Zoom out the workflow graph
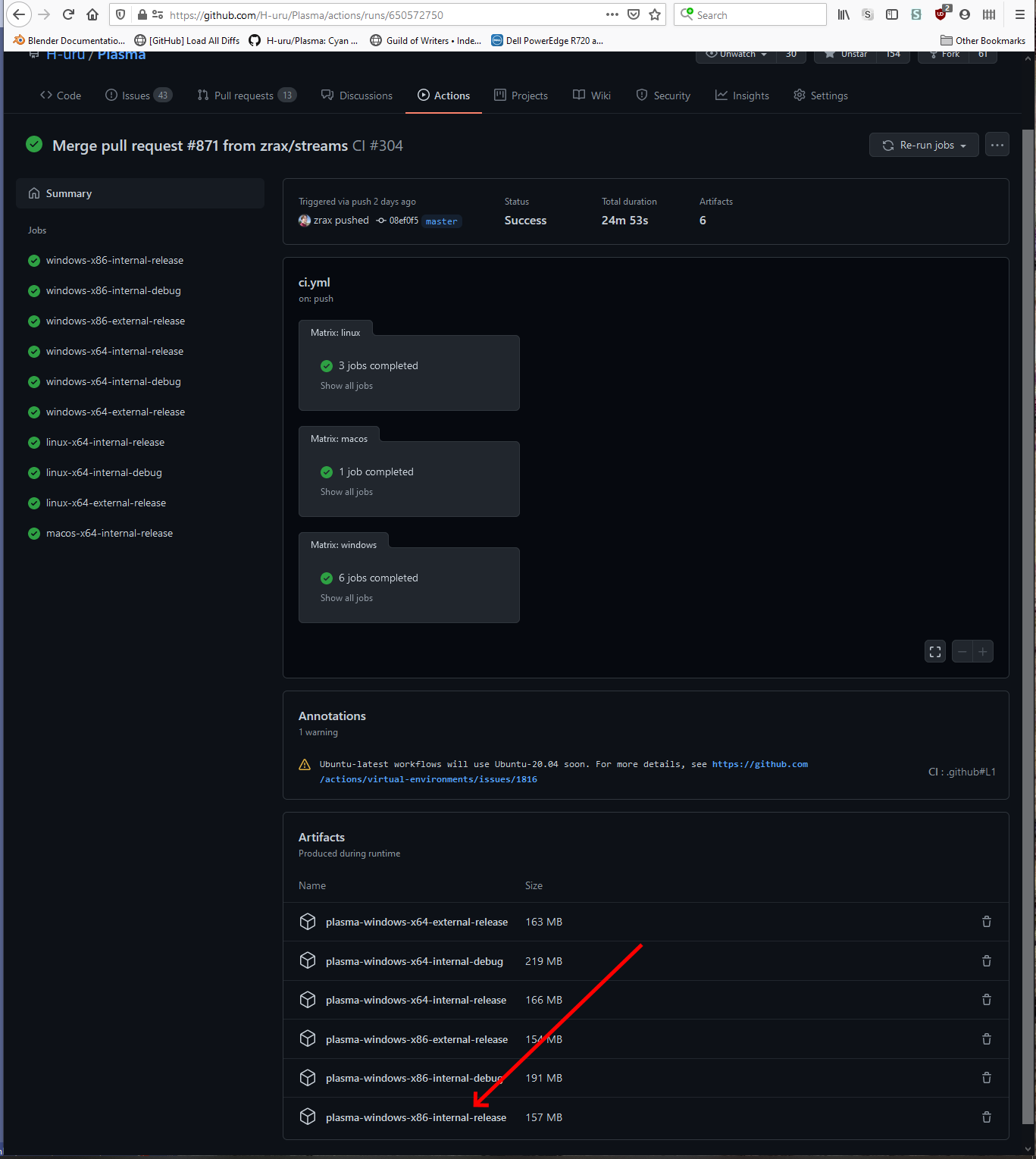The image size is (1036, 1159). (x=962, y=651)
